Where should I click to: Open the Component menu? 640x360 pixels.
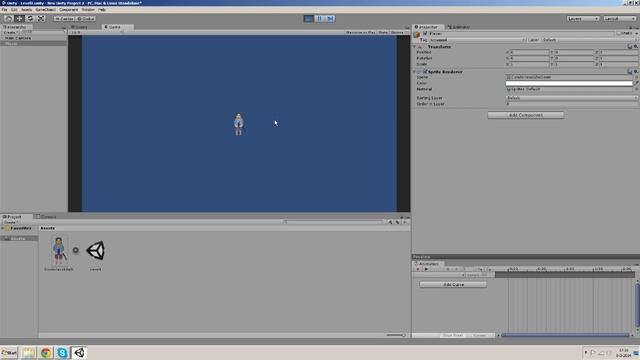[x=69, y=9]
